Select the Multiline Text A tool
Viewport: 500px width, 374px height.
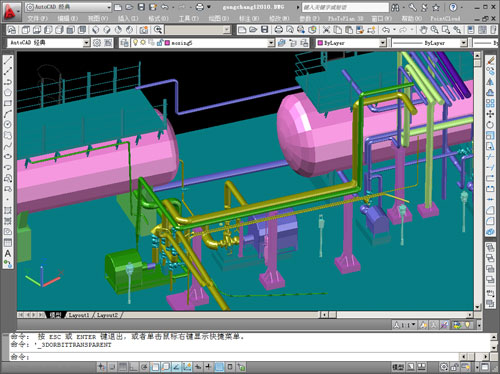8,253
